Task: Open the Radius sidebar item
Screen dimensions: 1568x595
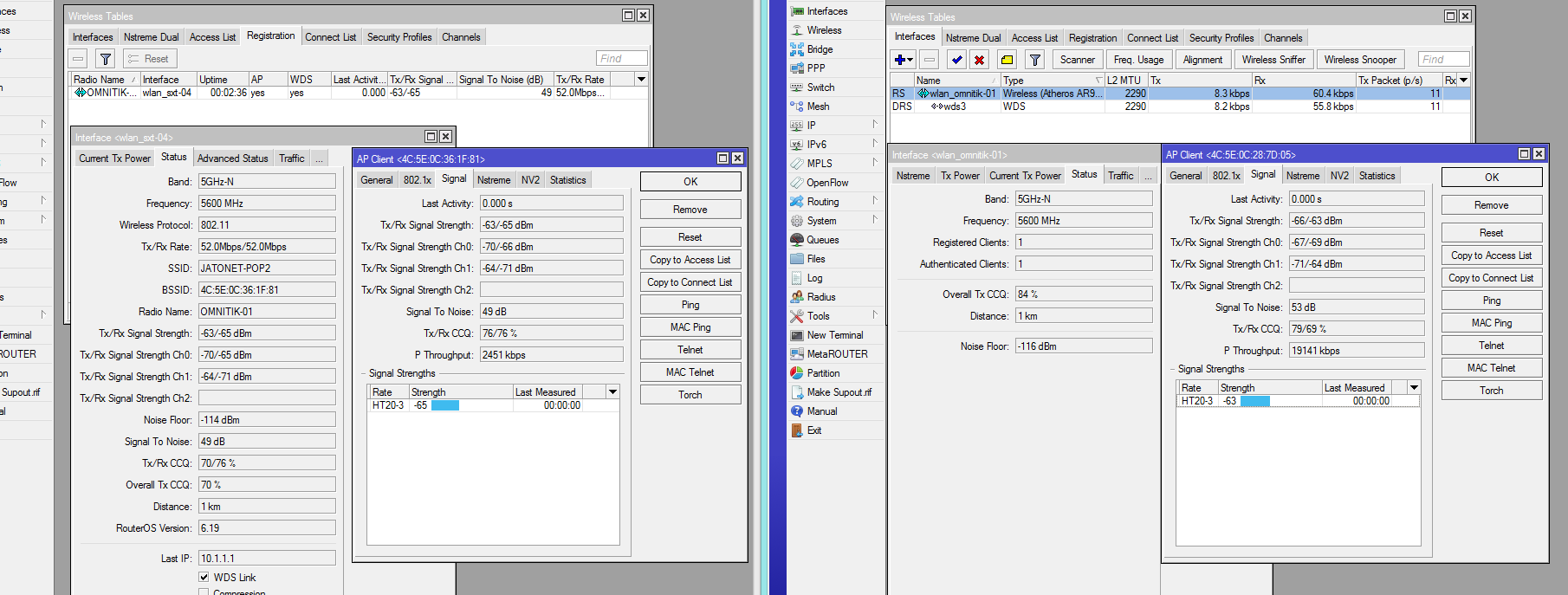Action: [821, 297]
